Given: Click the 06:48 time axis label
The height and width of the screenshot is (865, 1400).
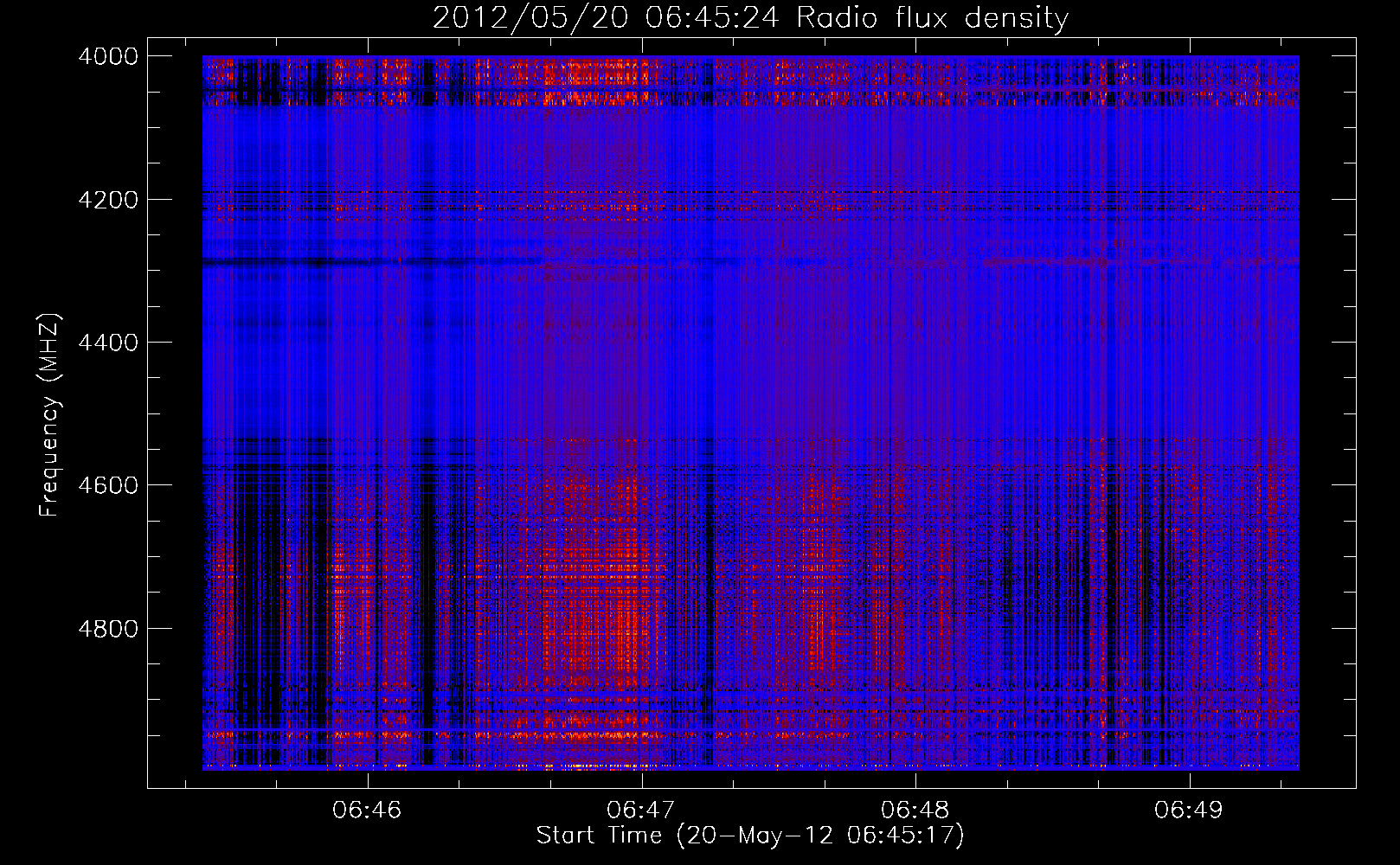Looking at the screenshot, I should coord(915,810).
